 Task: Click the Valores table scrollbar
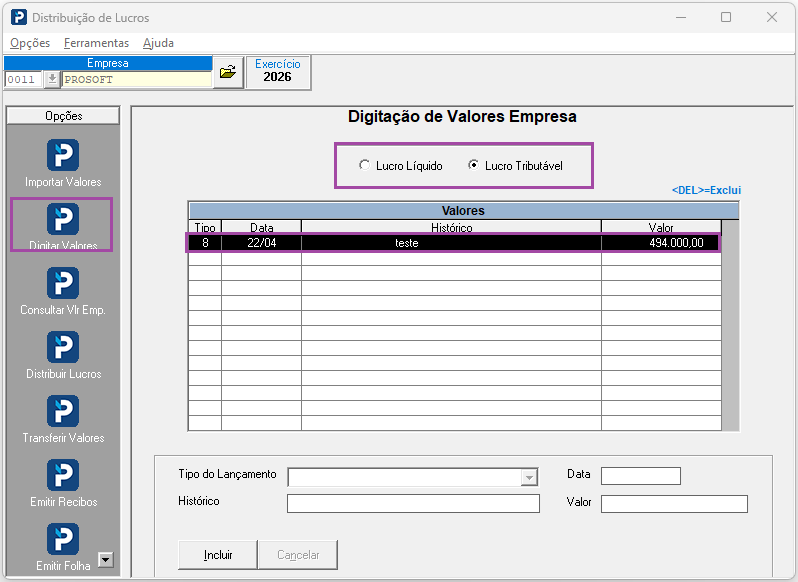pyautogui.click(x=730, y=326)
